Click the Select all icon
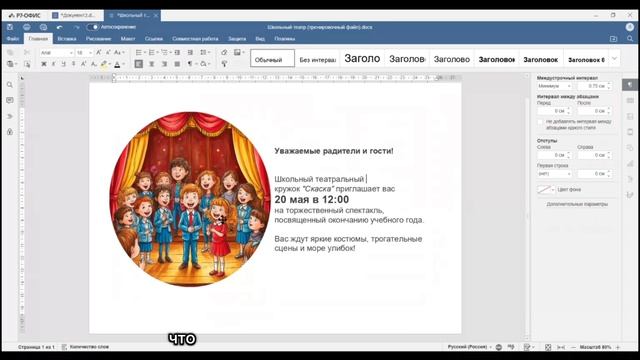 click(x=27, y=64)
